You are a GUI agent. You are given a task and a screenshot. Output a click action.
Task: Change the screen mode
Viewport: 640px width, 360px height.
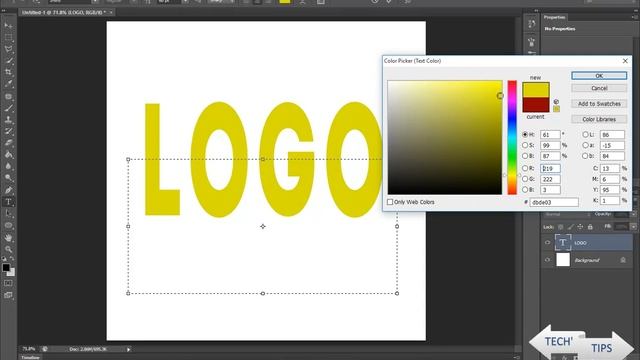pyautogui.click(x=8, y=295)
